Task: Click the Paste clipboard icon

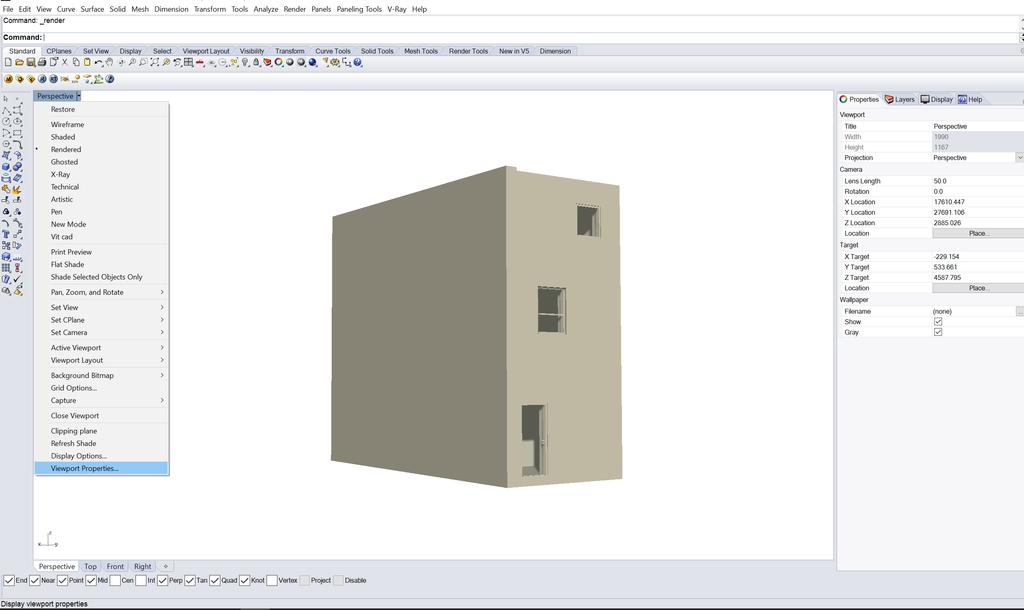Action: click(x=87, y=62)
